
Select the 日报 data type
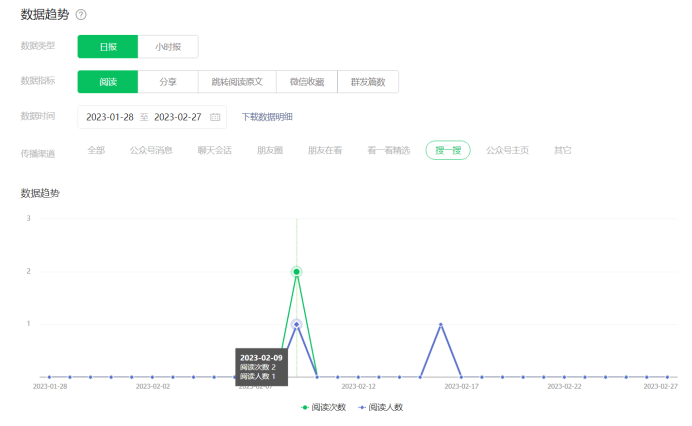[108, 47]
